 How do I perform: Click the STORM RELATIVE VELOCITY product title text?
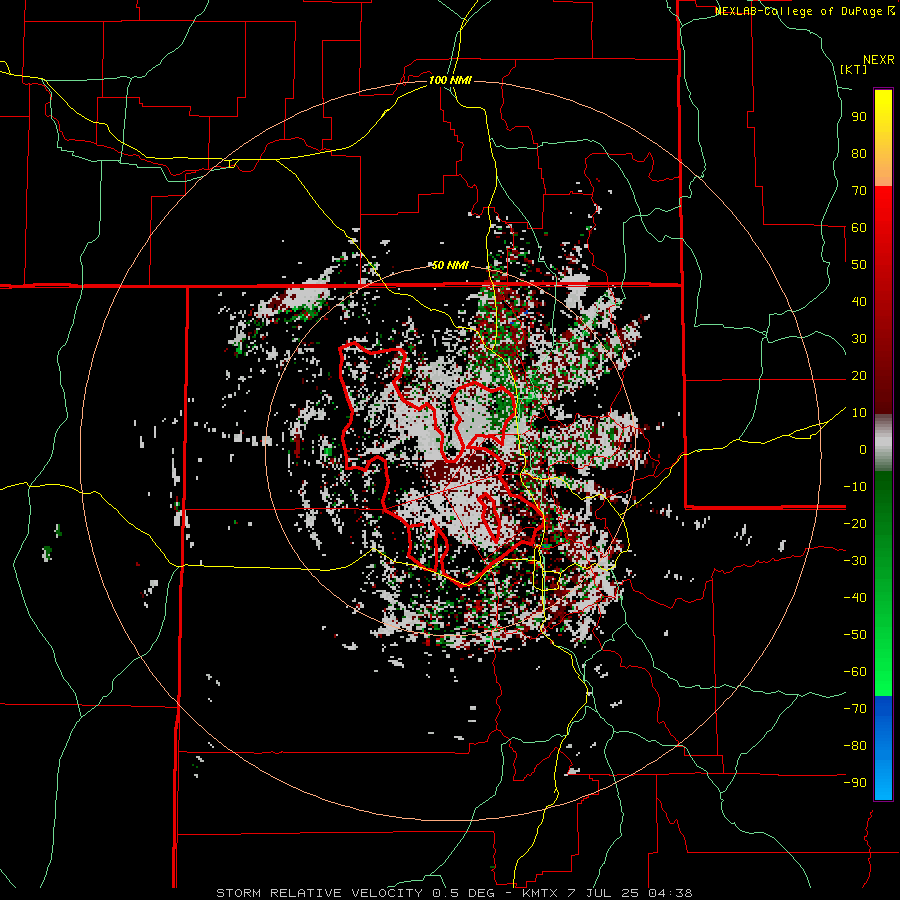(319, 893)
